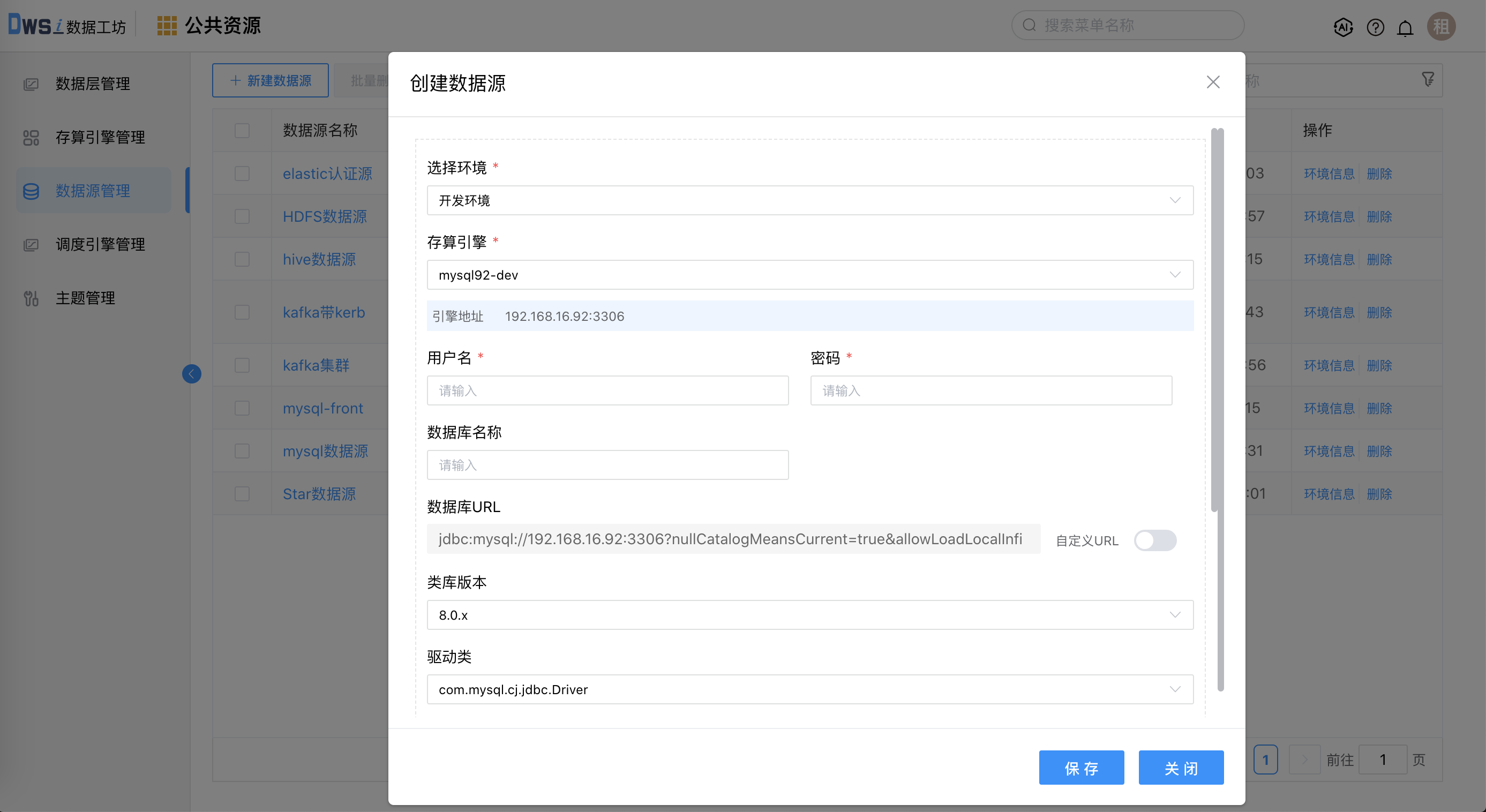Click the 用户名 input field
This screenshot has width=1486, height=812.
(x=607, y=390)
